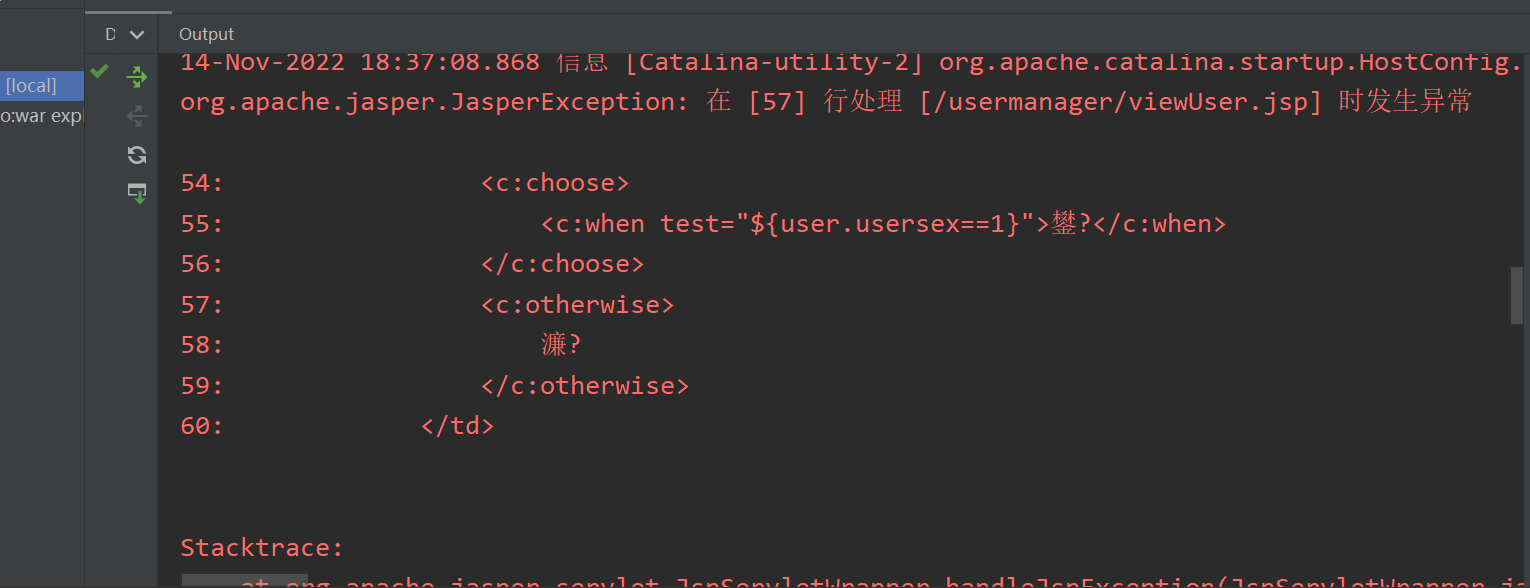Click the vertical scrollbar thumb in Output
Screen dimensions: 1530x588
(x=1517, y=296)
